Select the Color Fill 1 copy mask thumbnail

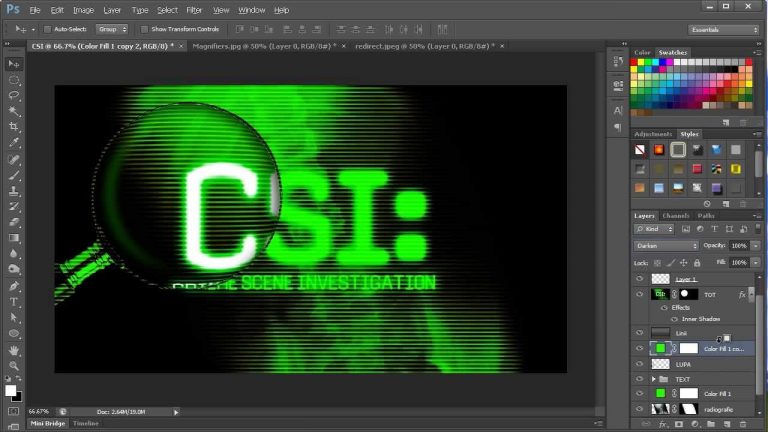689,348
